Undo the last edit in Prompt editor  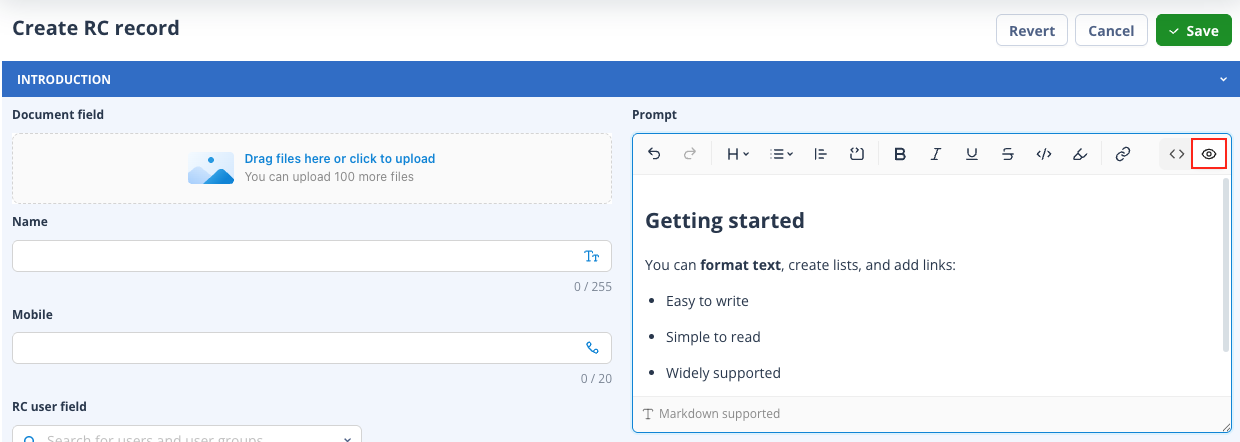point(654,154)
